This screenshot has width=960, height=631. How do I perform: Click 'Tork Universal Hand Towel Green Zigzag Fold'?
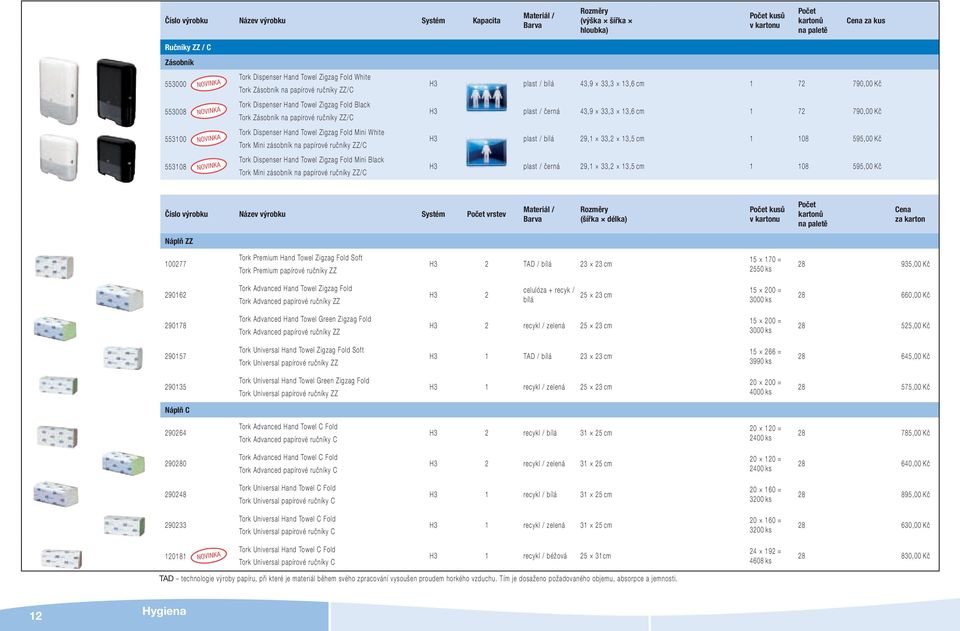click(x=304, y=381)
